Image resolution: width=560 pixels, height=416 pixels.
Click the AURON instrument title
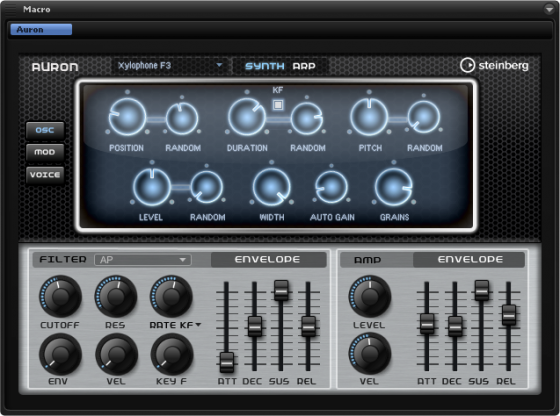(55, 67)
